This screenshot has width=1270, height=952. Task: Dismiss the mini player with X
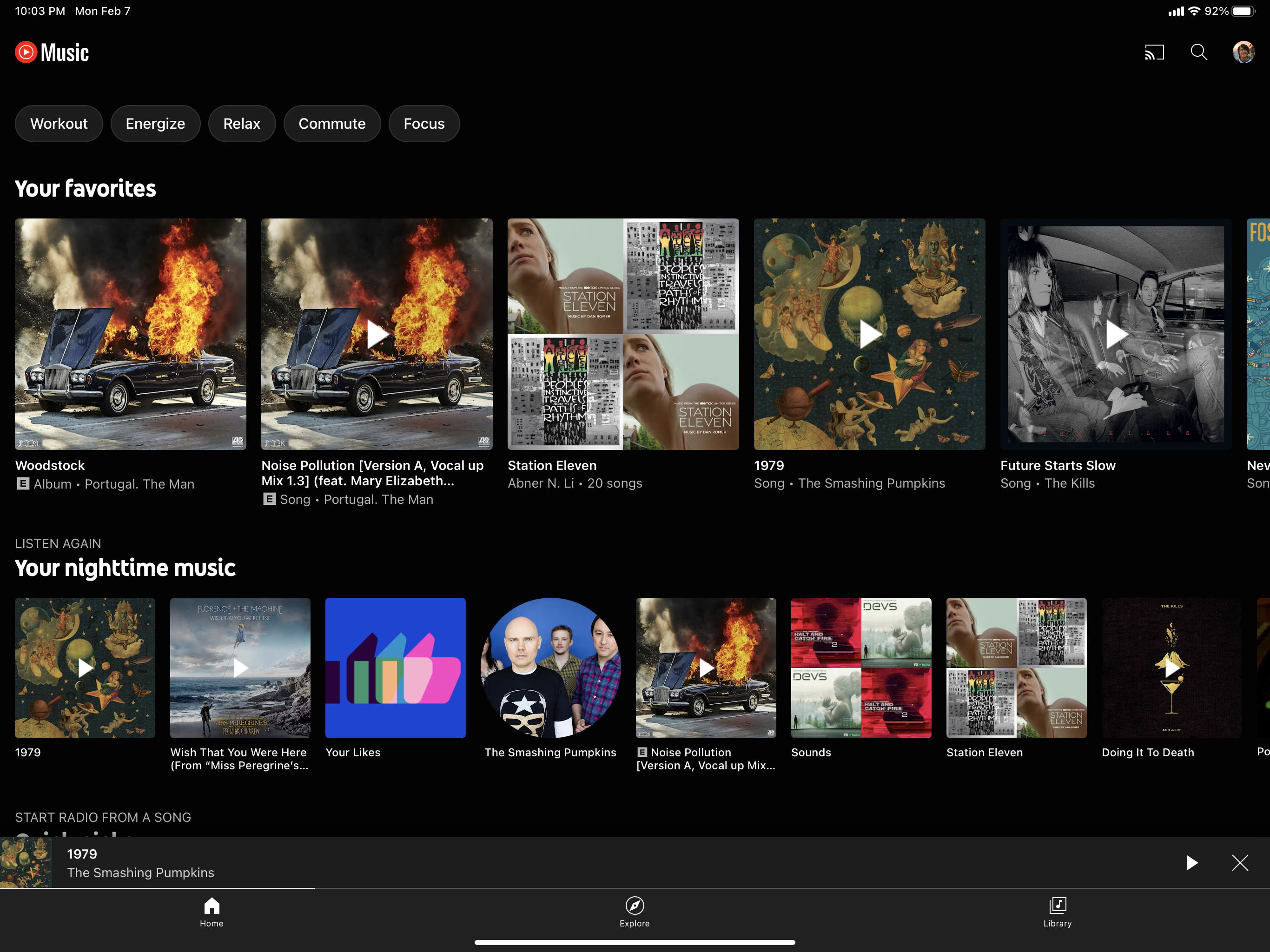point(1240,862)
